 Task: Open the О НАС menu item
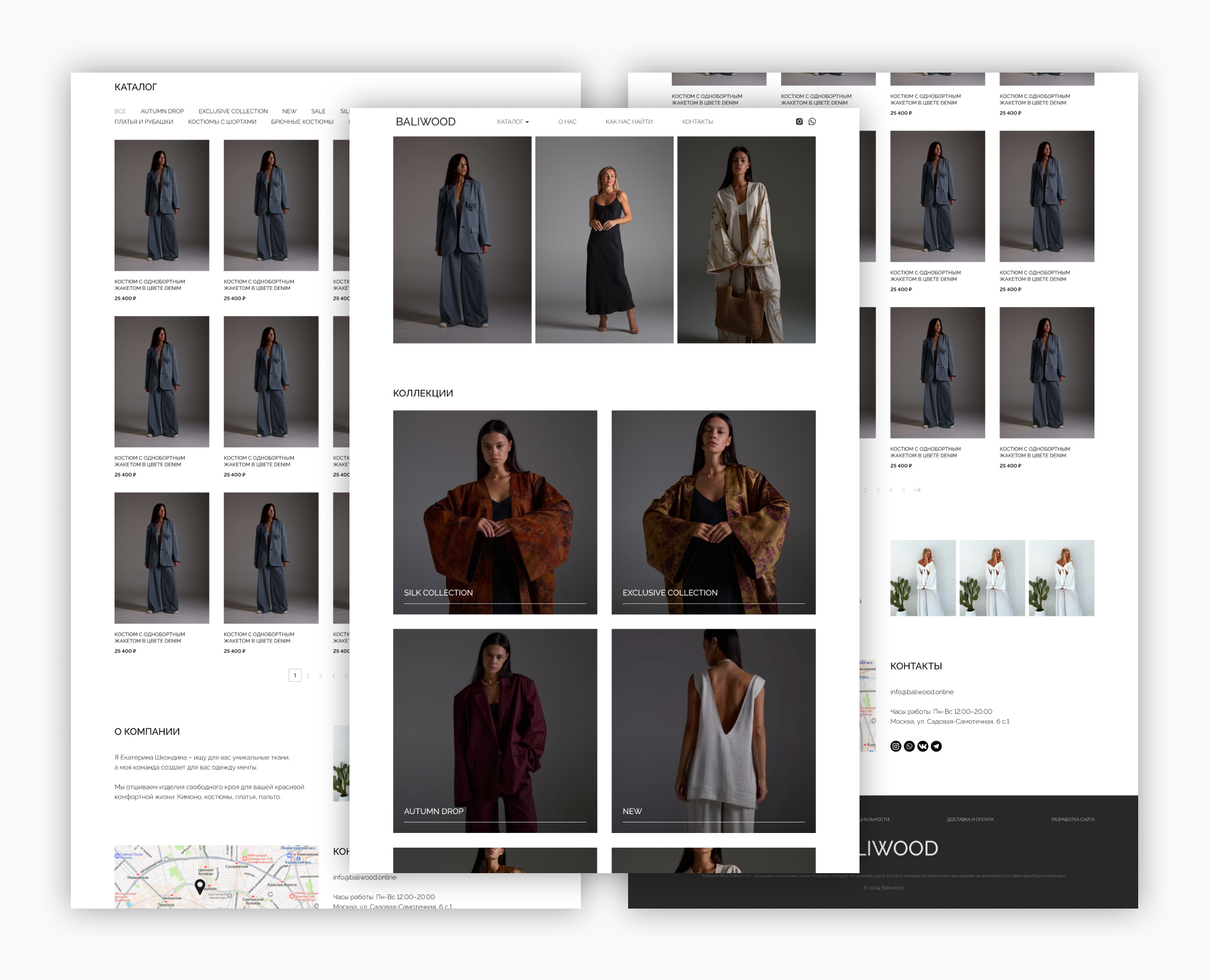[x=567, y=122]
